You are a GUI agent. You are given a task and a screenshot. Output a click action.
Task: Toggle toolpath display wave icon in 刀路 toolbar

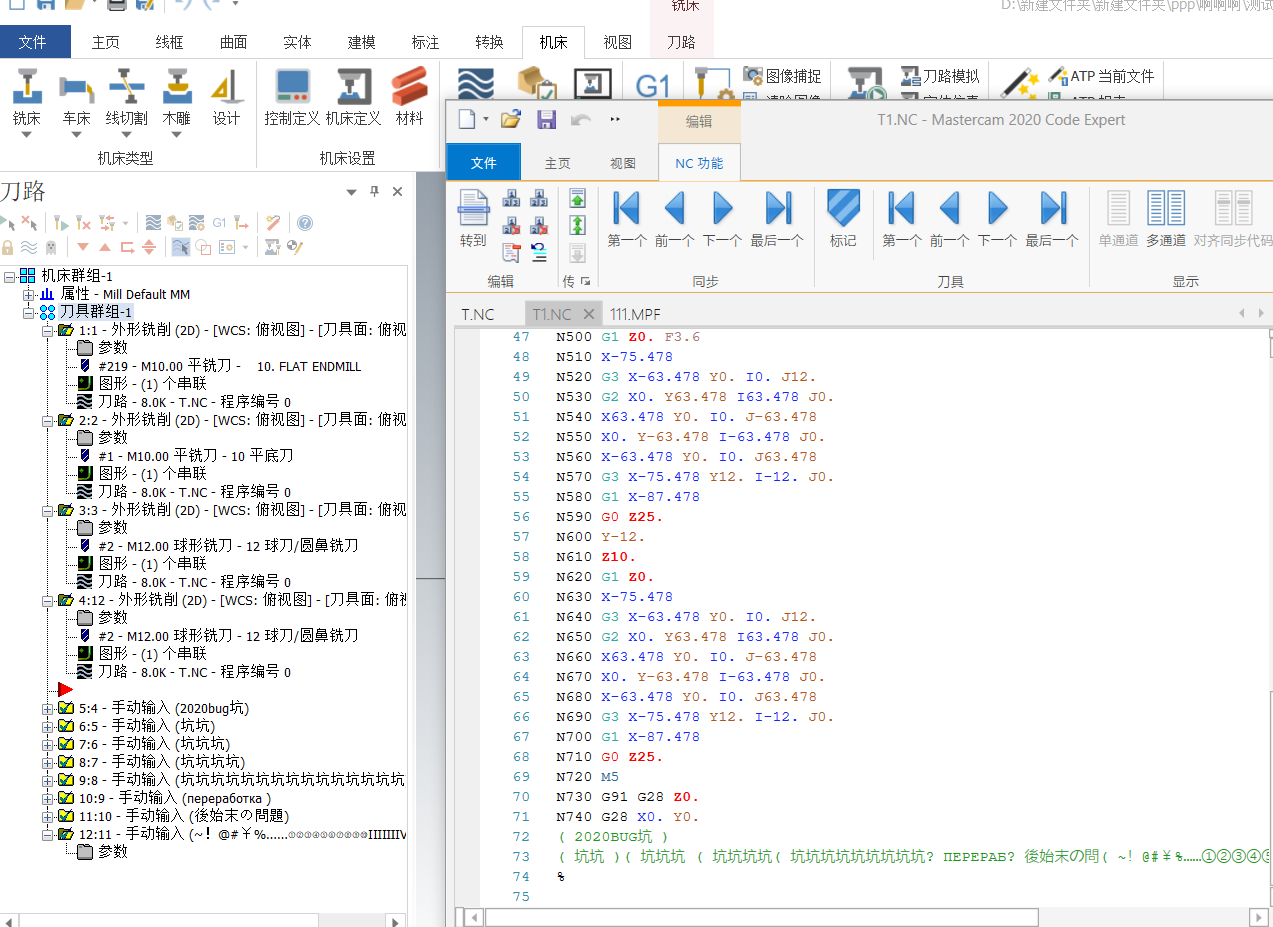click(x=29, y=247)
